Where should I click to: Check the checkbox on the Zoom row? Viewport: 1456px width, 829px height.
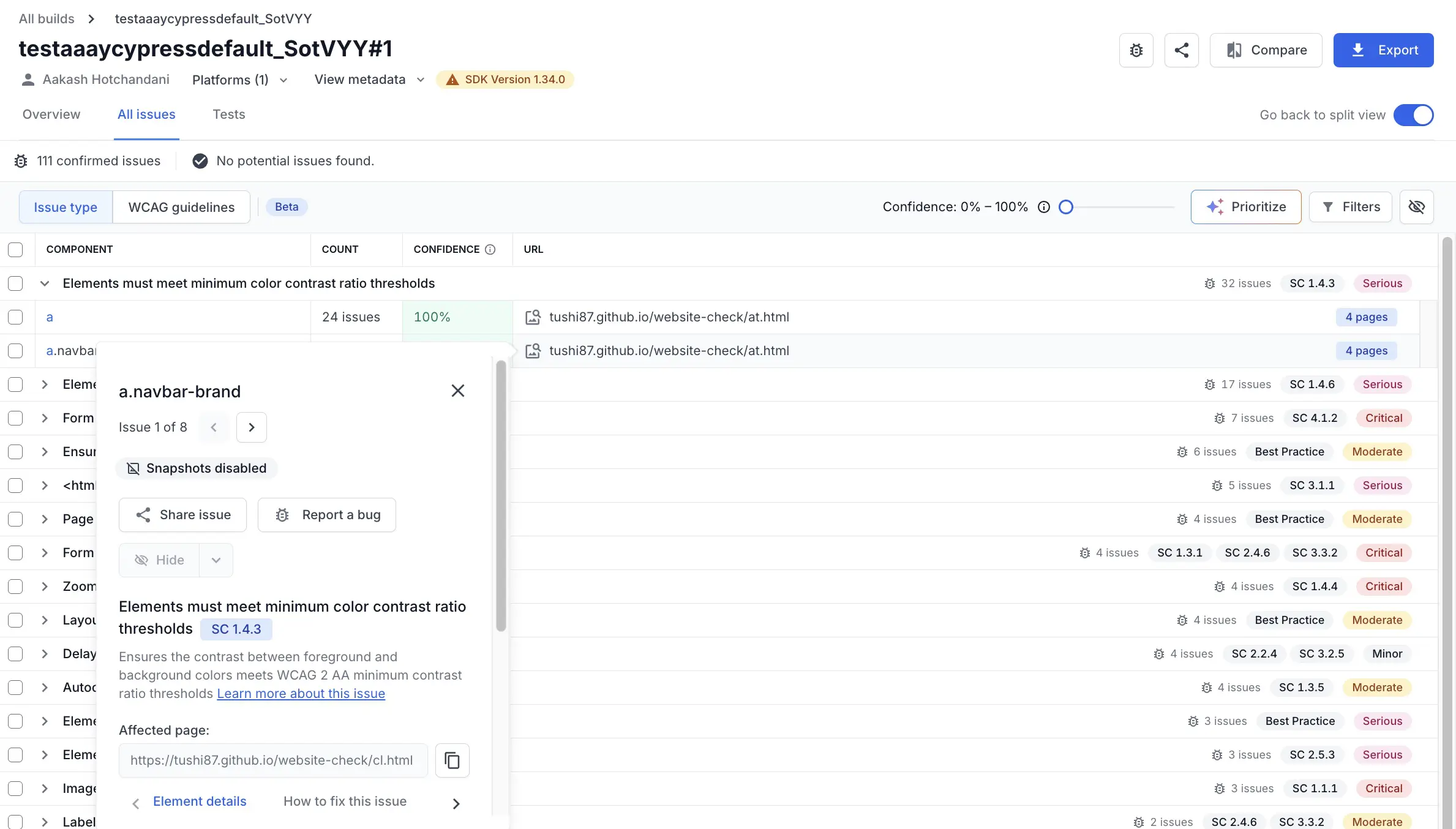click(x=15, y=587)
